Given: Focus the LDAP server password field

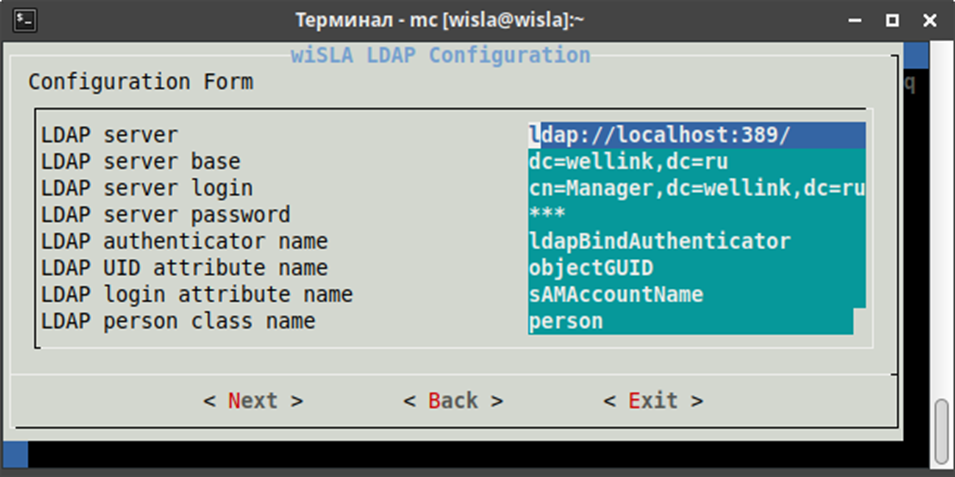Looking at the screenshot, I should click(x=697, y=215).
